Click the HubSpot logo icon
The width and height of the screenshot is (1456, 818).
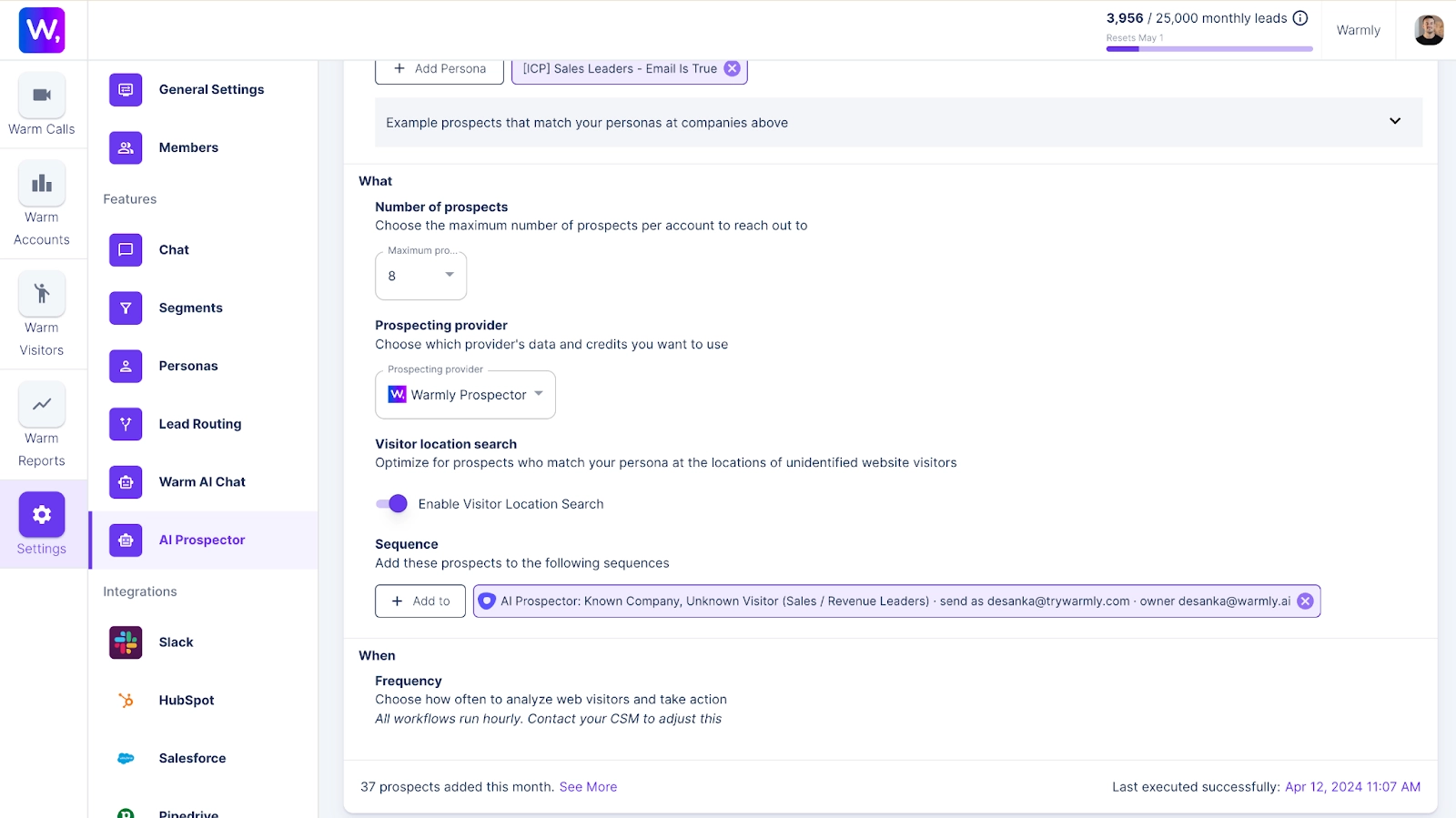coord(126,701)
